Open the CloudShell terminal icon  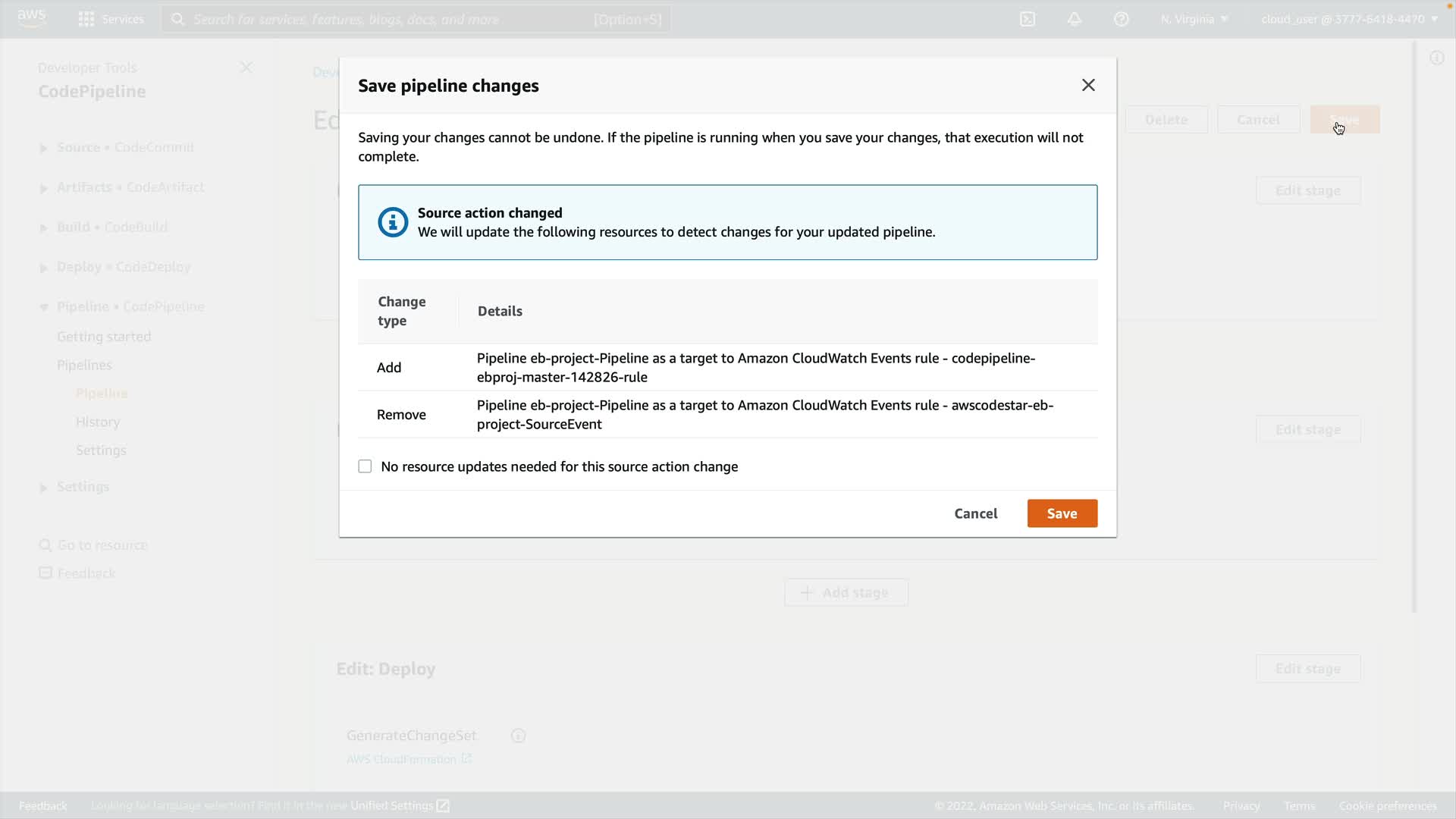click(x=1028, y=19)
